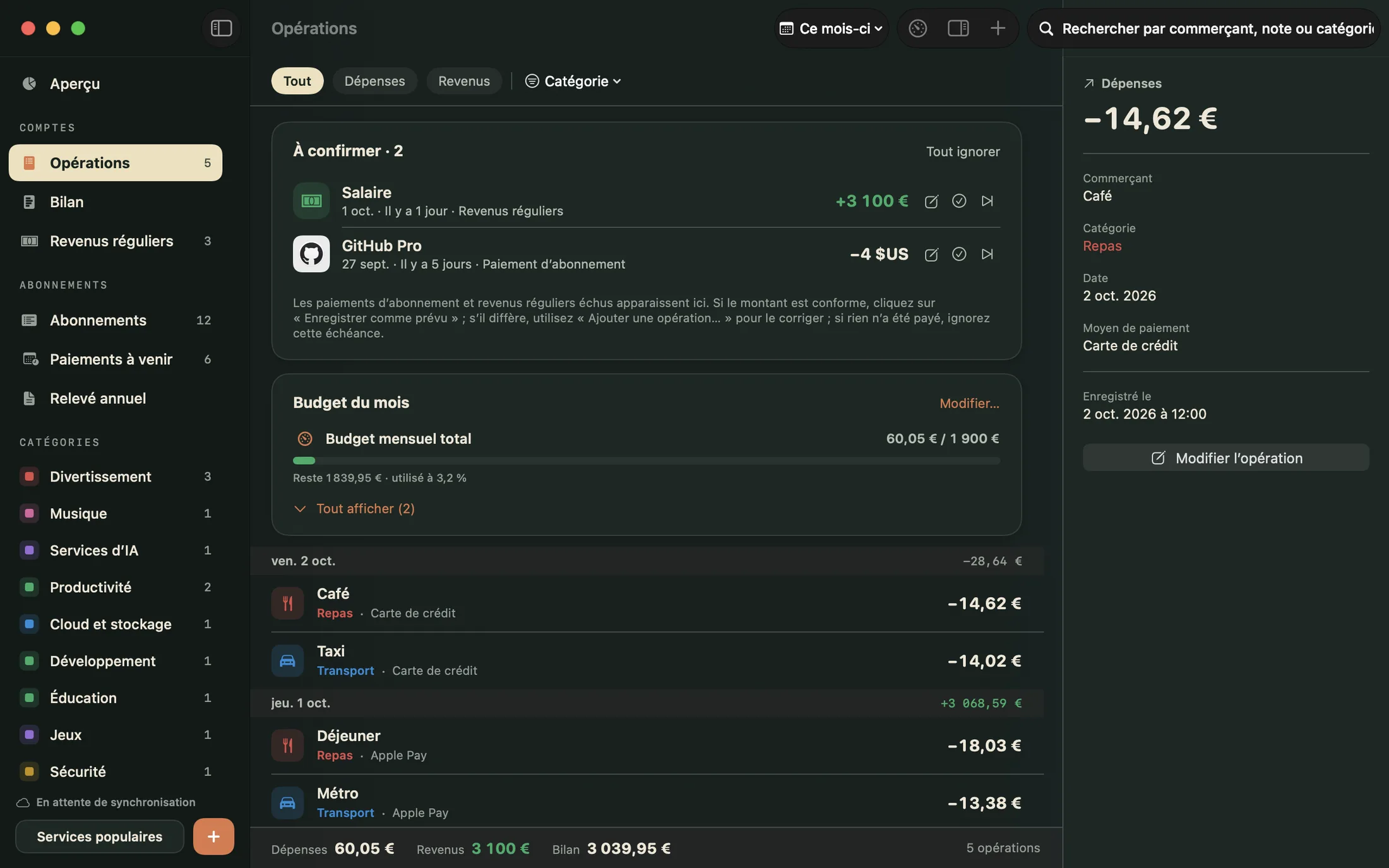Viewport: 1389px width, 868px height.
Task: Edit the Salaire pending entry
Action: 931,201
